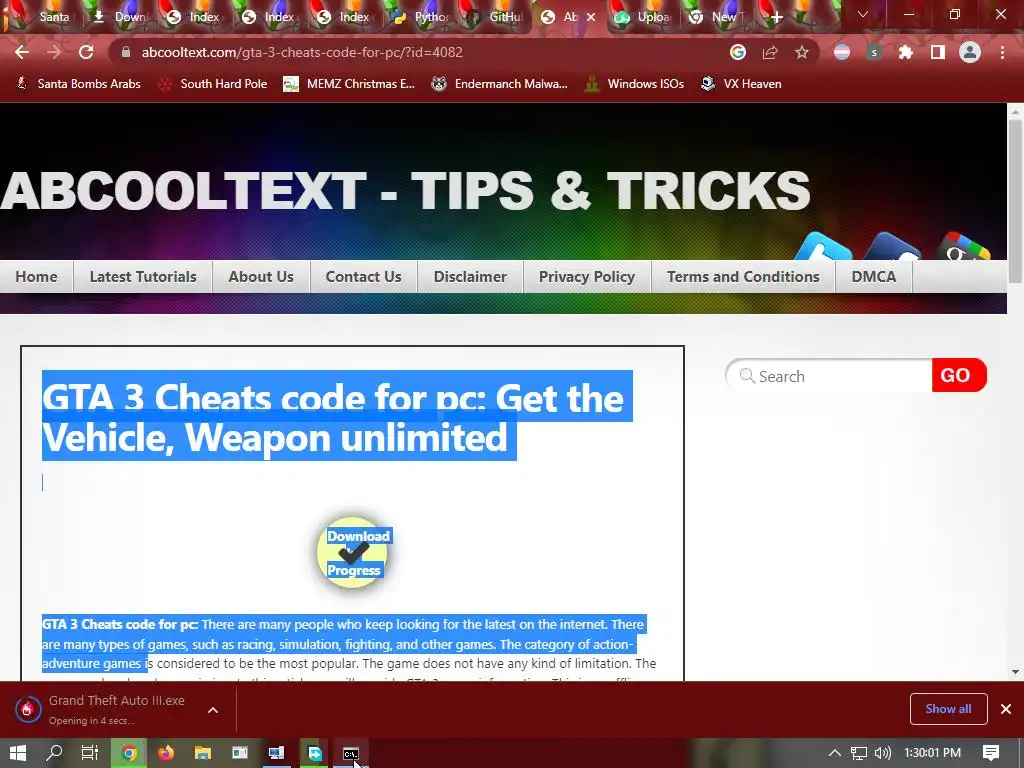Open the Privacy Policy page

(x=587, y=277)
